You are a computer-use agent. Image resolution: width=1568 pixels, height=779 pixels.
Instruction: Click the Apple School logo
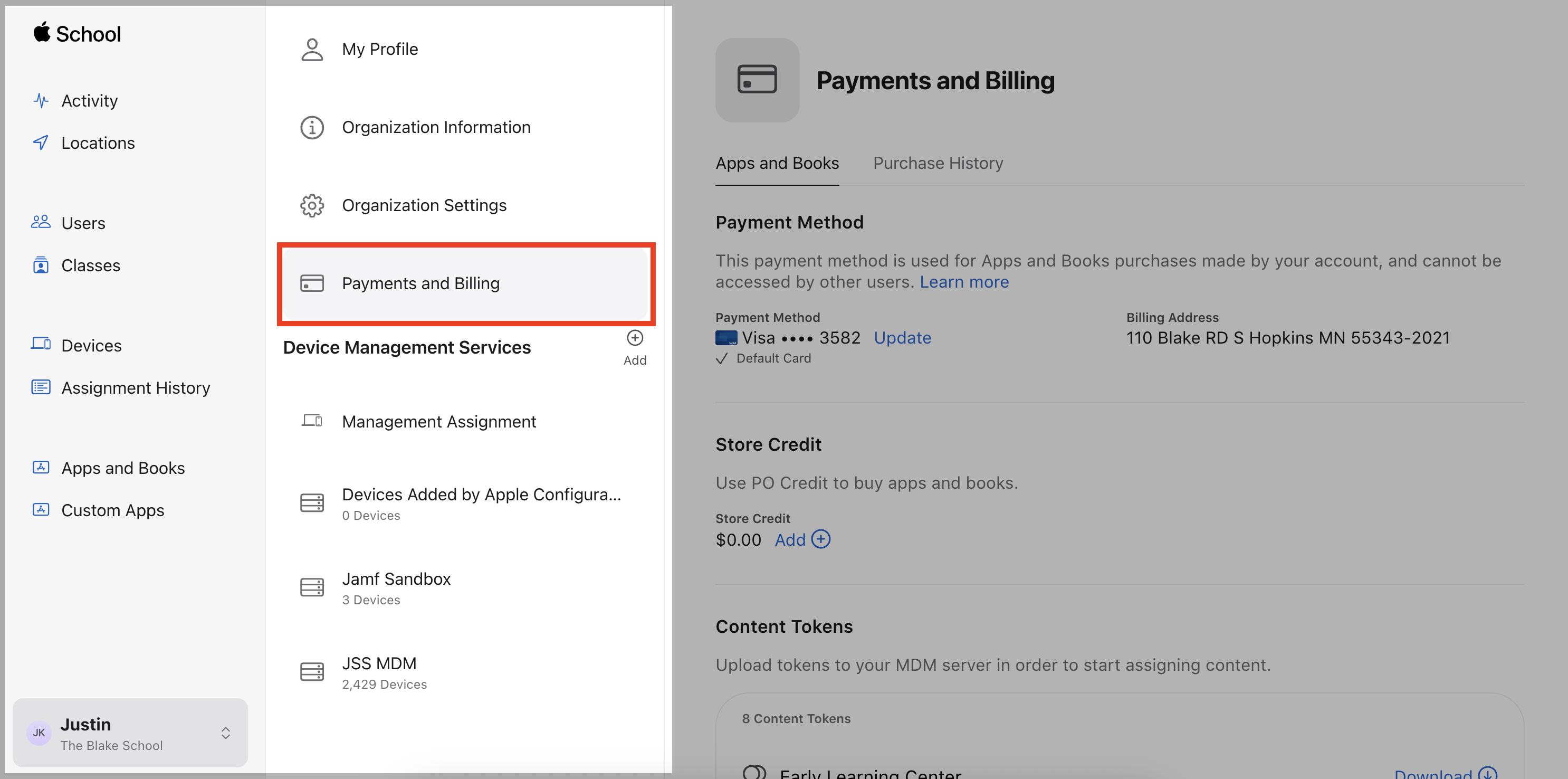78,33
